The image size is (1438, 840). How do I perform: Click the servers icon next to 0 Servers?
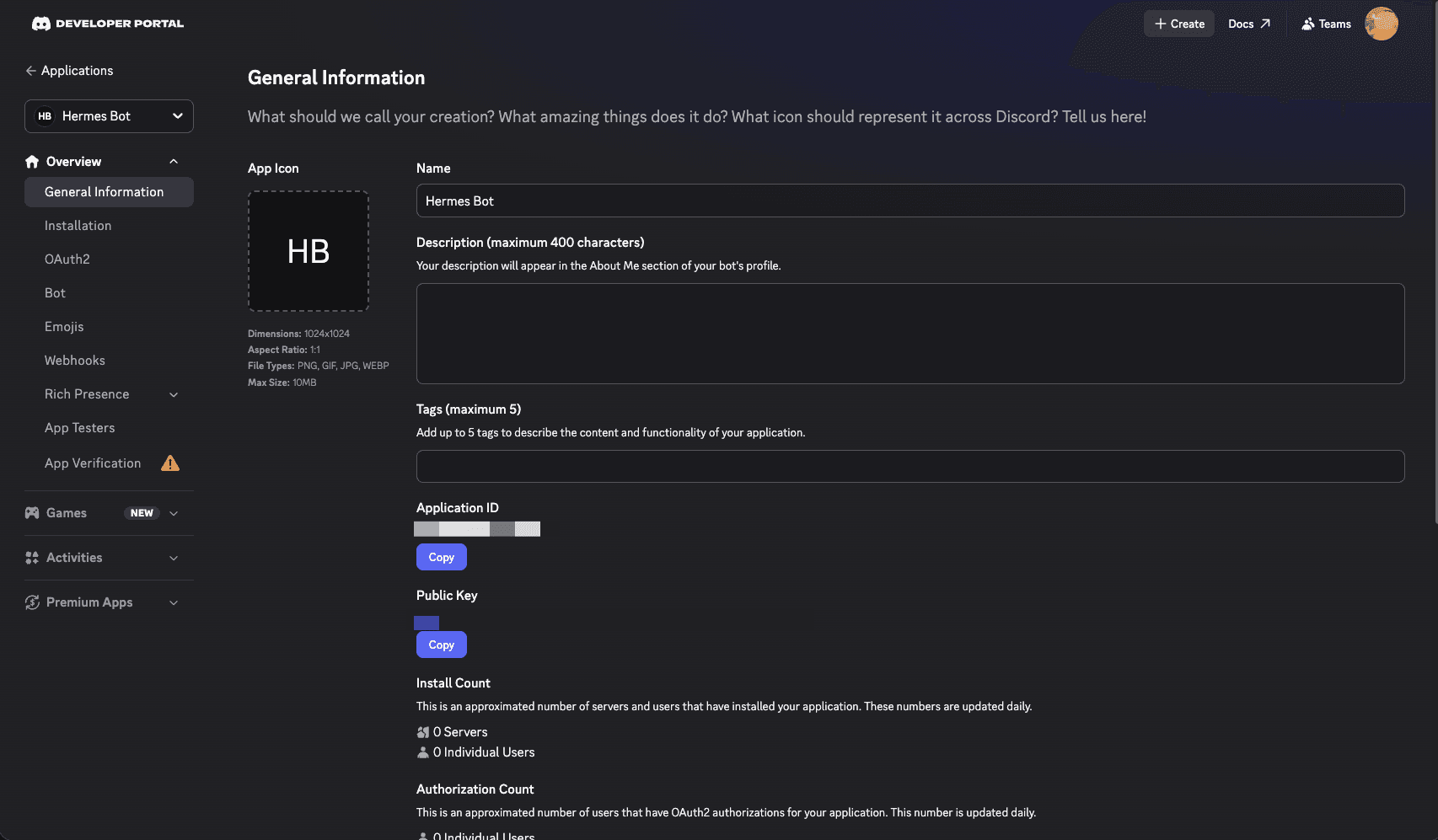click(x=423, y=732)
